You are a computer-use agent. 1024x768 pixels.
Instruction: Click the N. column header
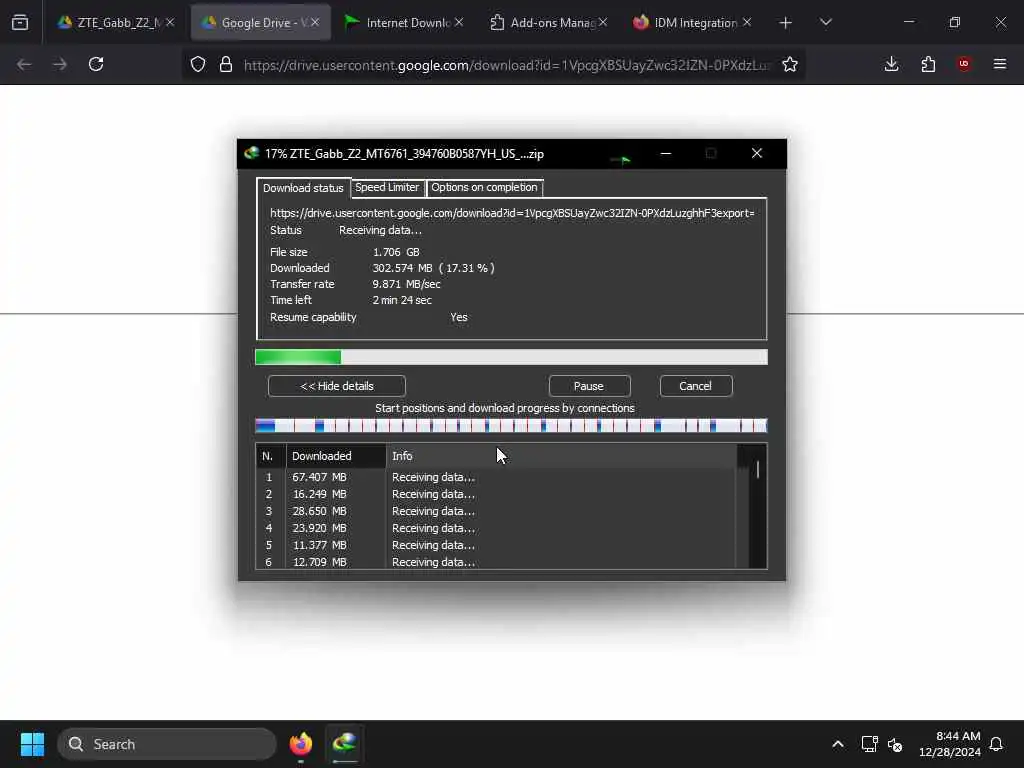click(x=270, y=456)
